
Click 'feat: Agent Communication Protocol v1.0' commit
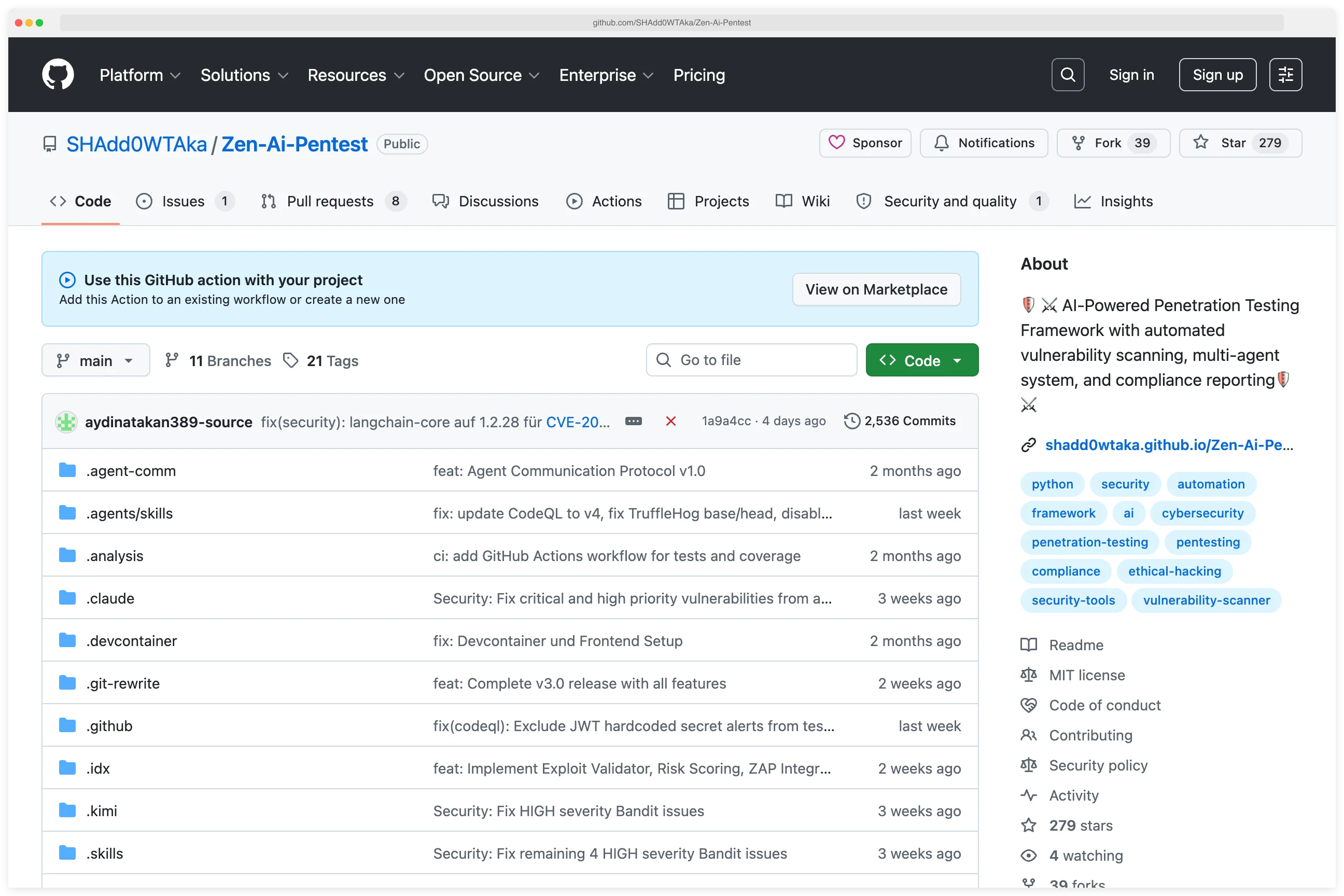[x=569, y=471]
